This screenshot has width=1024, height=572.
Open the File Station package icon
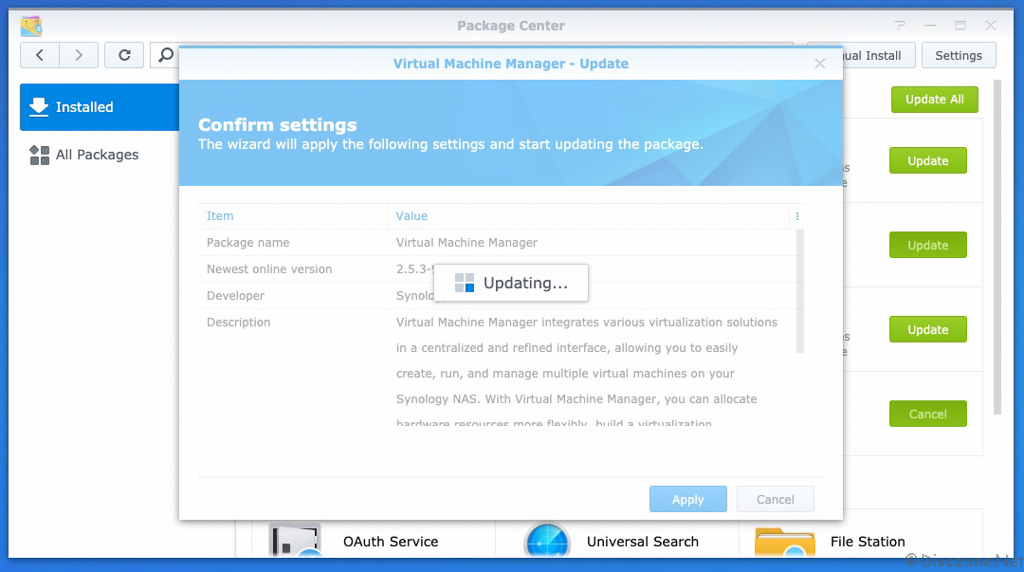point(785,541)
